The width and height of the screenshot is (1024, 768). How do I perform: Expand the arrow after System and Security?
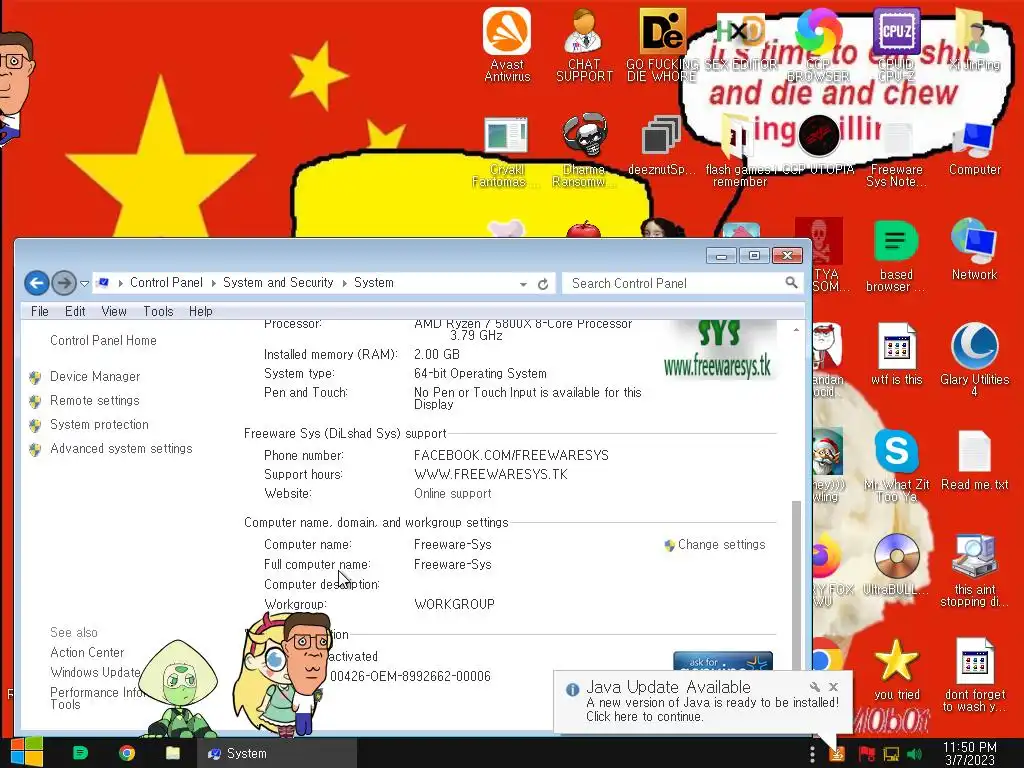tap(344, 283)
